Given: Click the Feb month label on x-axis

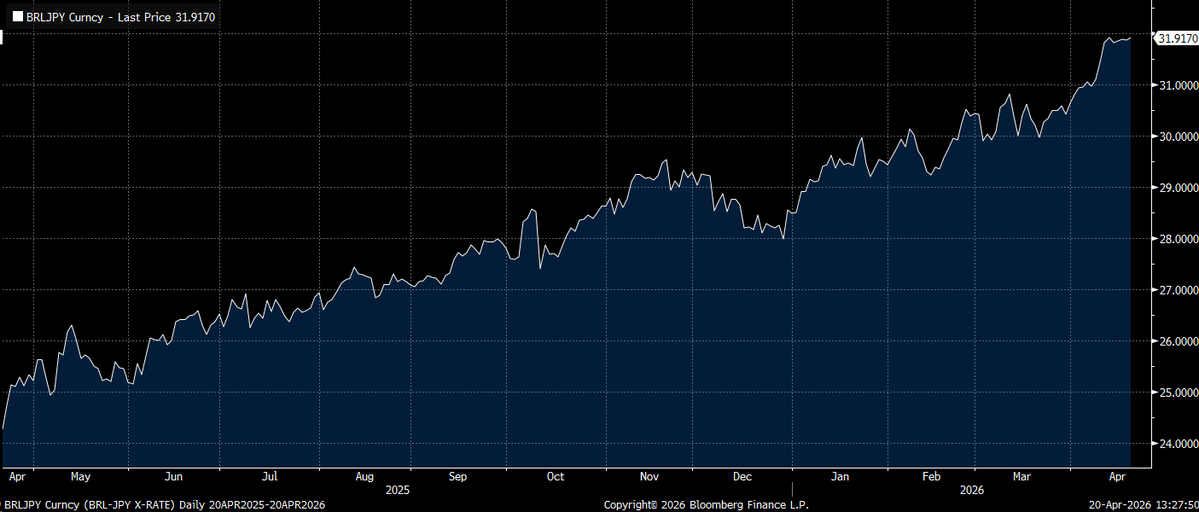Looking at the screenshot, I should coord(931,477).
